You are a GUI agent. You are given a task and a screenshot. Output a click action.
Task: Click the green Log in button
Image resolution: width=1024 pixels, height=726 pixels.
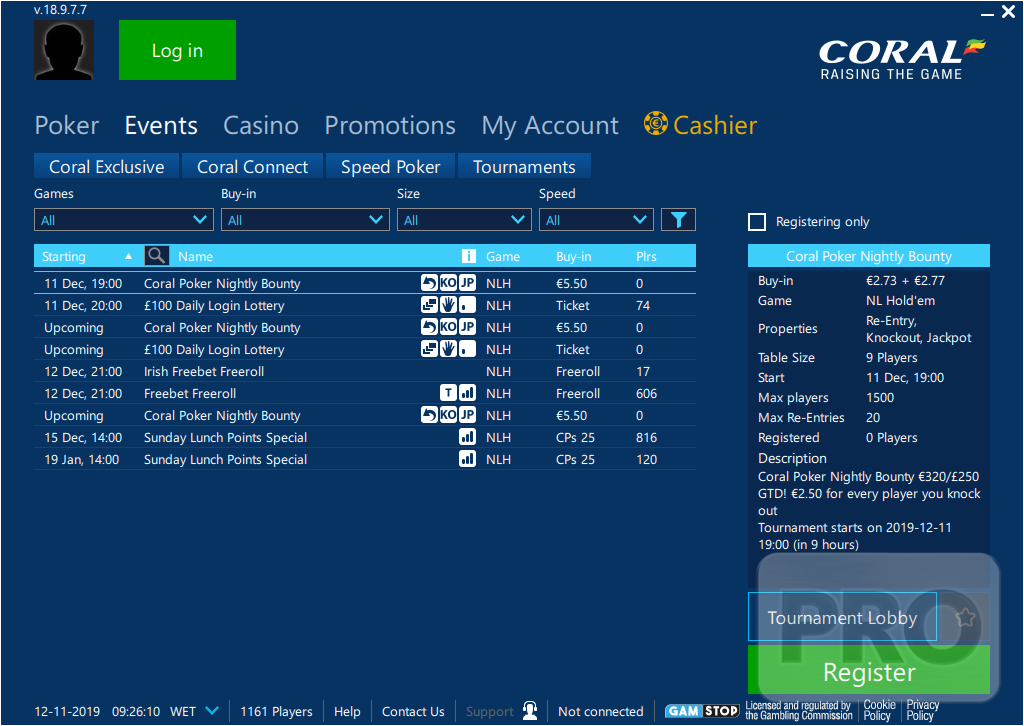178,50
